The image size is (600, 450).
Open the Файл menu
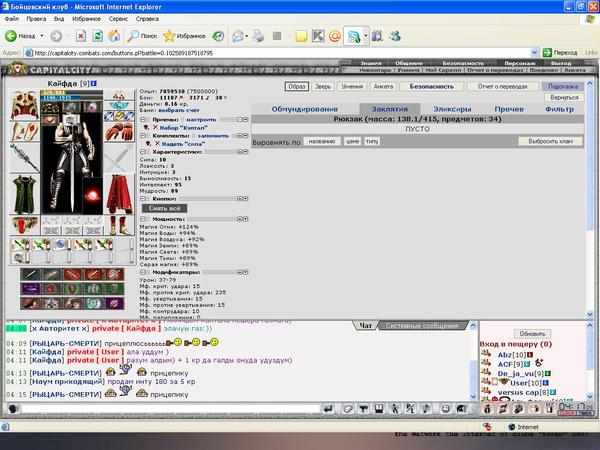11,18
